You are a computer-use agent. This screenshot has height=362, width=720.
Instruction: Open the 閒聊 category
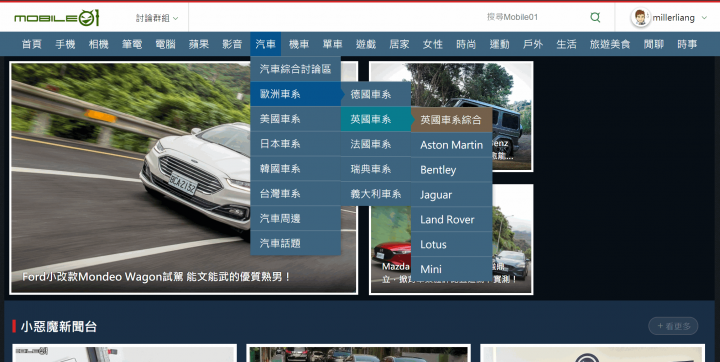point(653,44)
